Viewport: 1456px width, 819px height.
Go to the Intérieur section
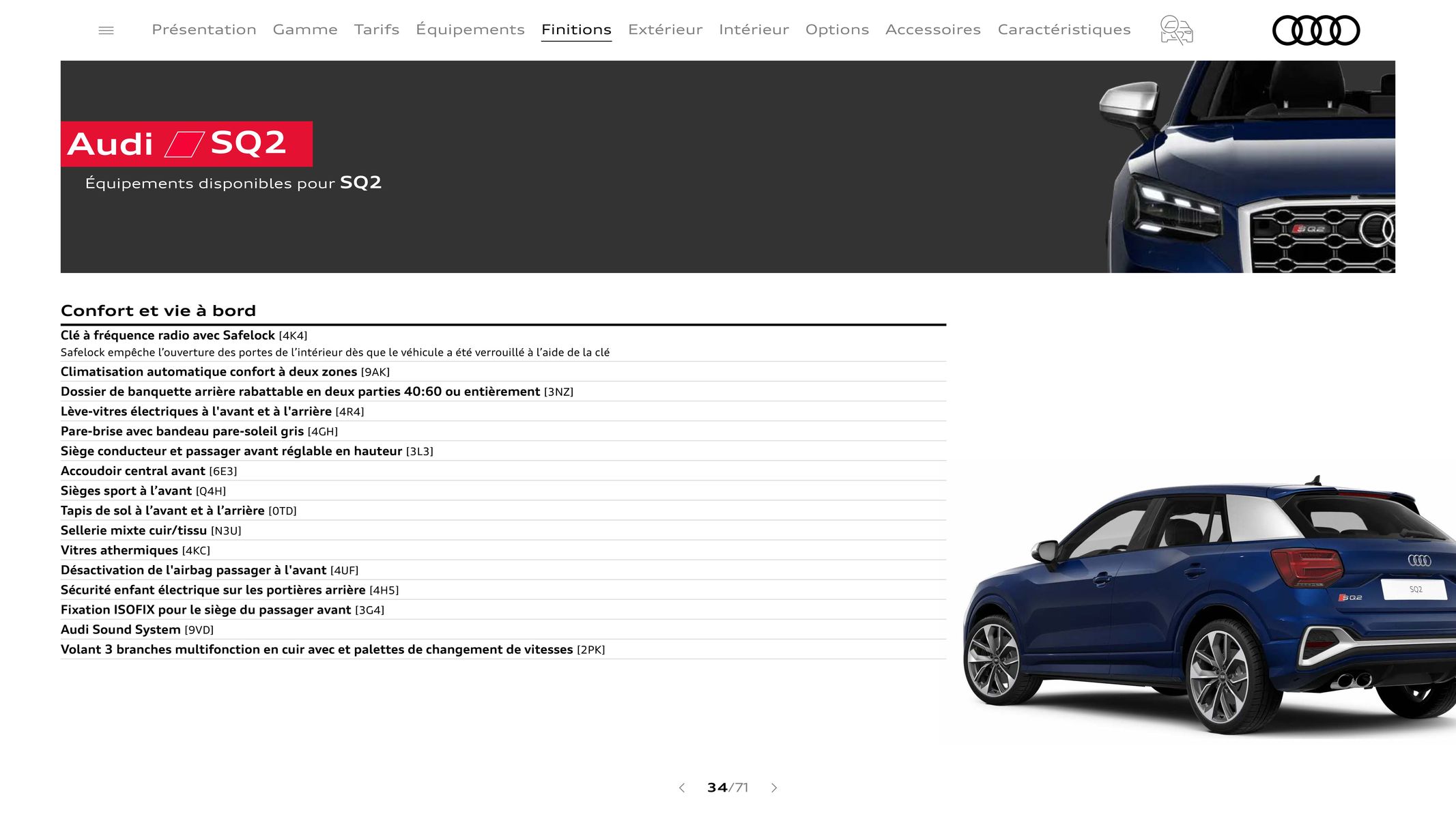(x=754, y=29)
